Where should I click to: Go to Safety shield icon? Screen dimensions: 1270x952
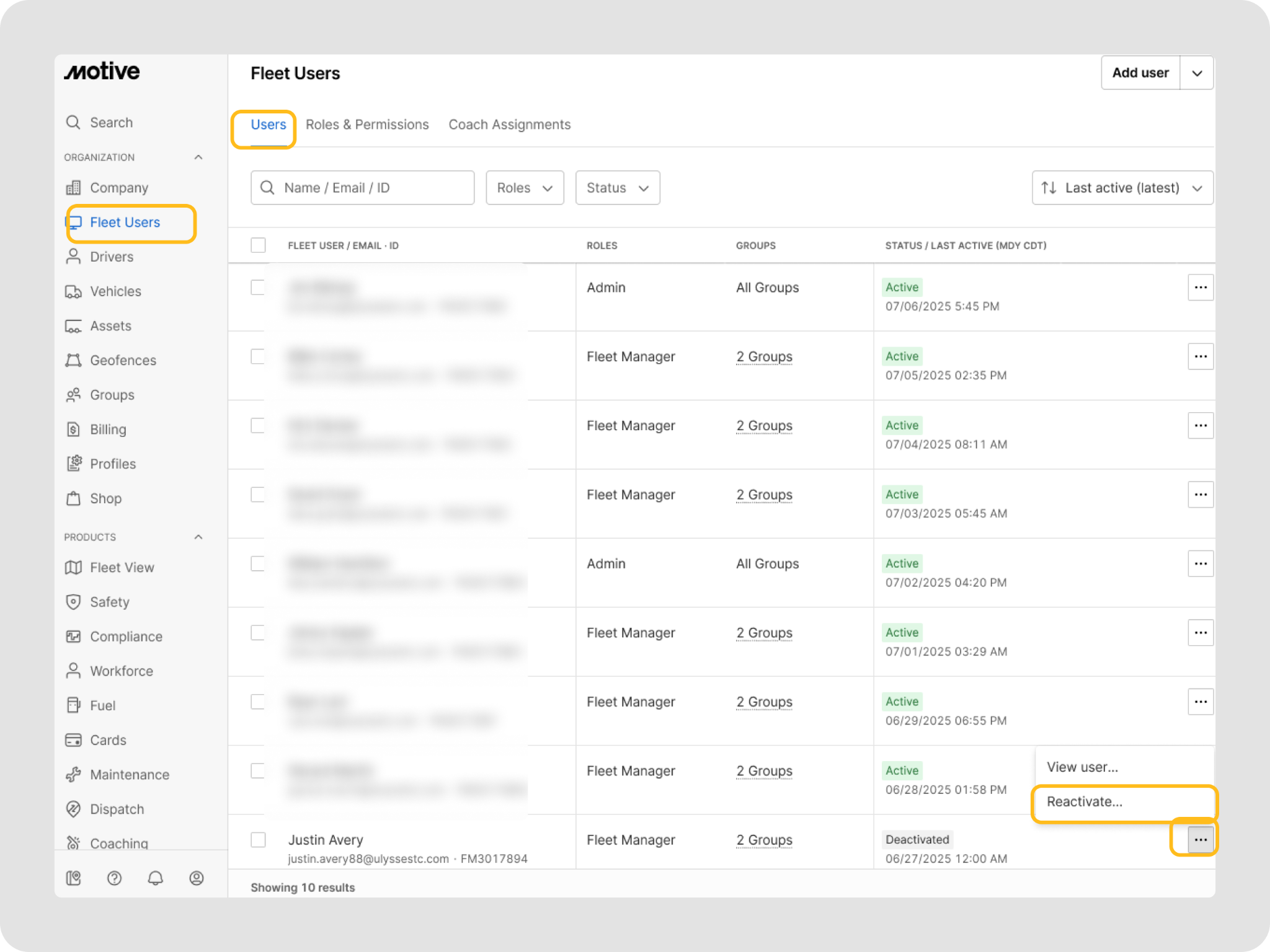click(73, 602)
